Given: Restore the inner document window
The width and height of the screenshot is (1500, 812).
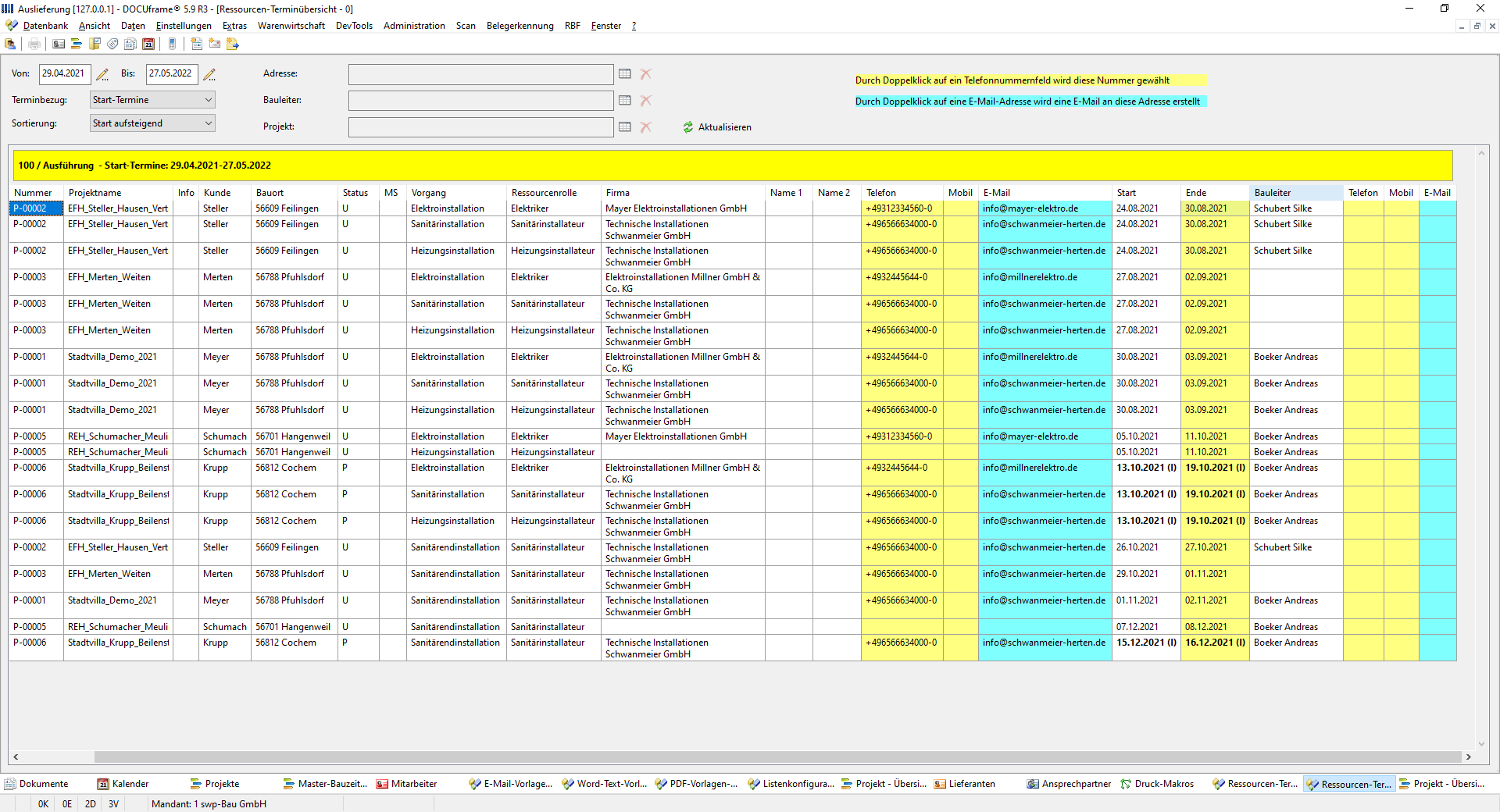Looking at the screenshot, I should pos(1477,26).
